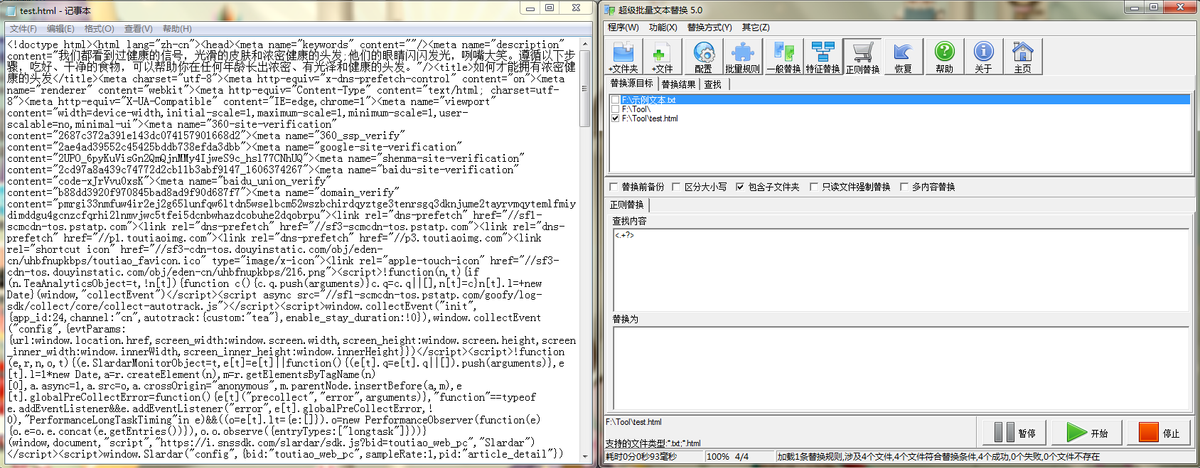Open 格式(O) menu in Notepad

click(x=100, y=28)
